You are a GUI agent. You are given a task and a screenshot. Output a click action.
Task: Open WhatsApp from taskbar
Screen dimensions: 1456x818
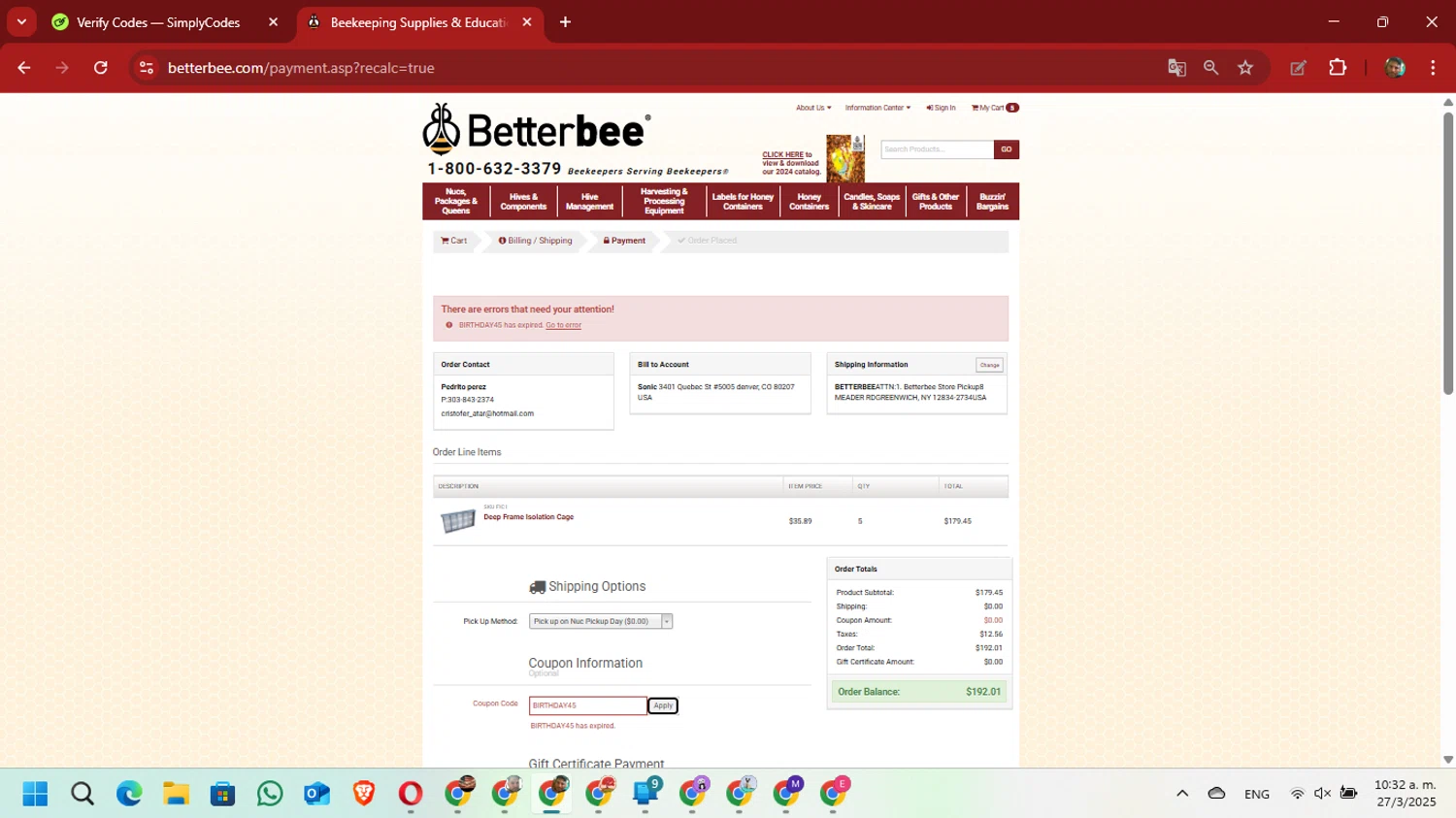tap(270, 794)
